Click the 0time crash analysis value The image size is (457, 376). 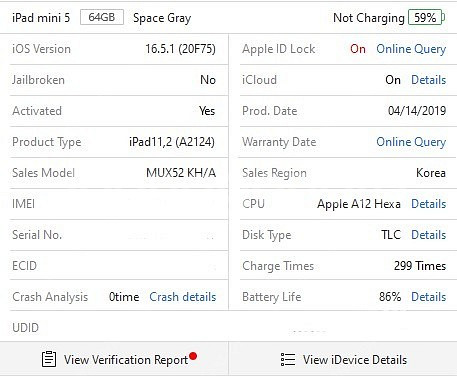tap(124, 297)
